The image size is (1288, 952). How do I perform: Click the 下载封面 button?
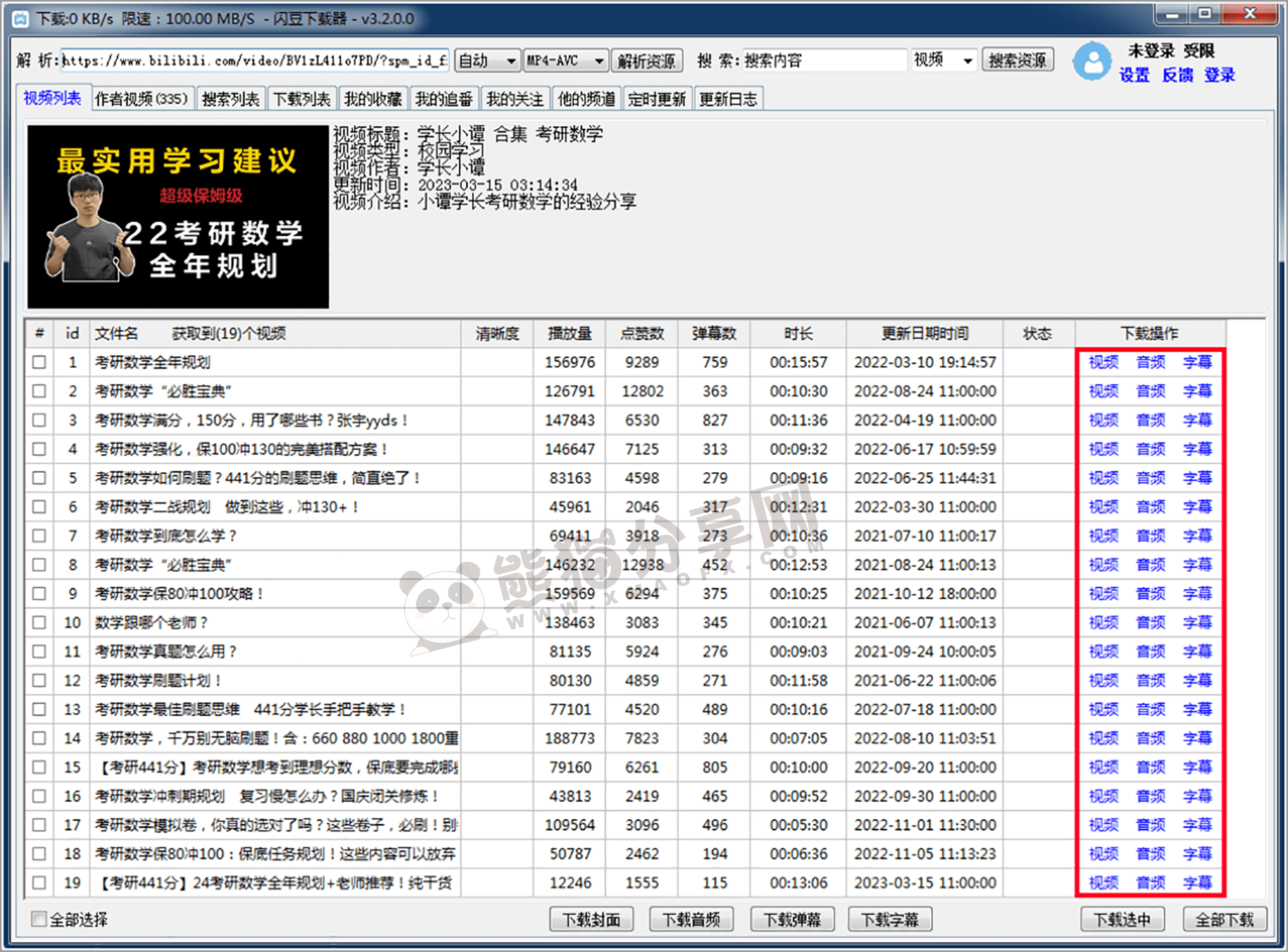(x=591, y=919)
